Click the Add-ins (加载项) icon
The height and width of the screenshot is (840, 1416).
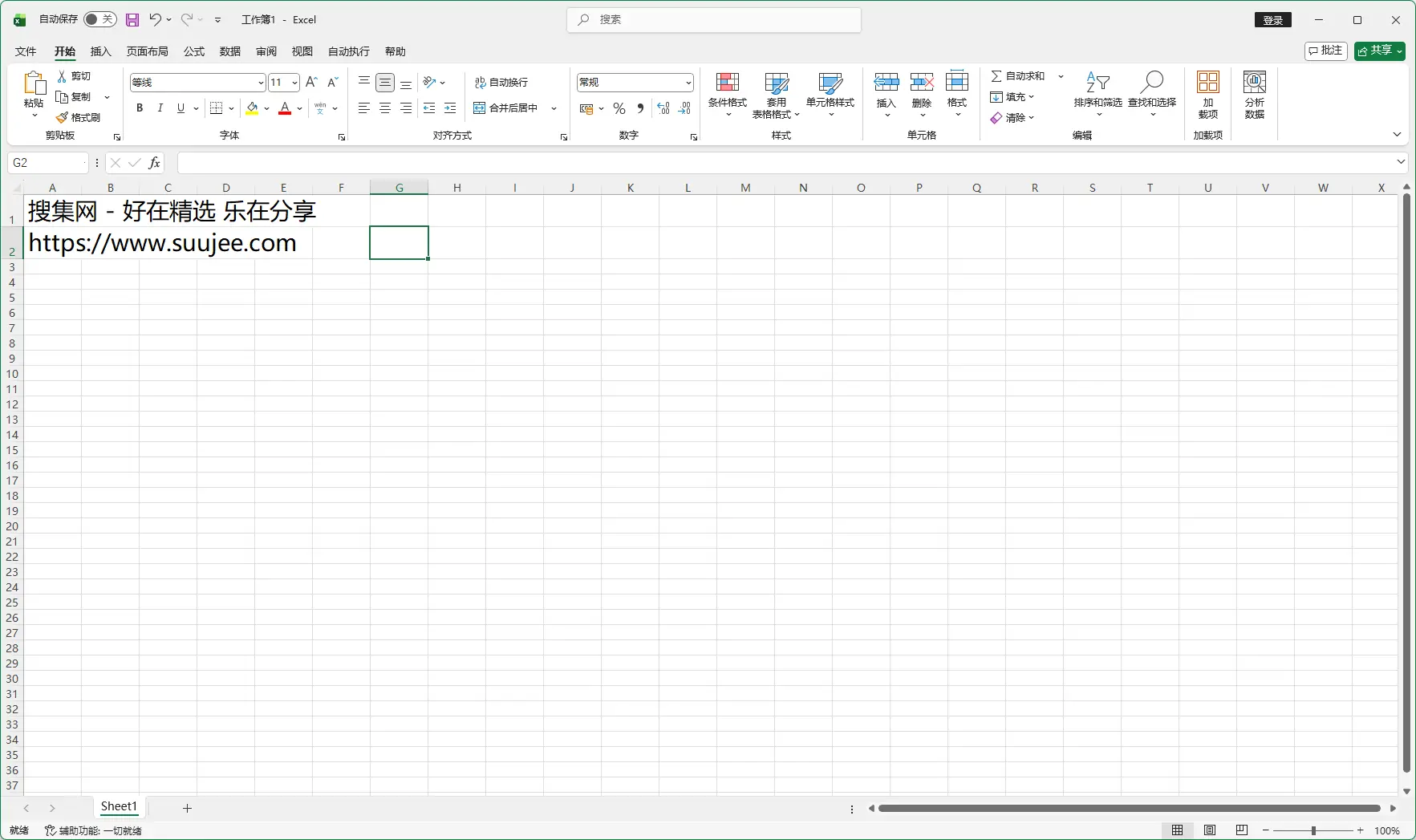[x=1207, y=83]
